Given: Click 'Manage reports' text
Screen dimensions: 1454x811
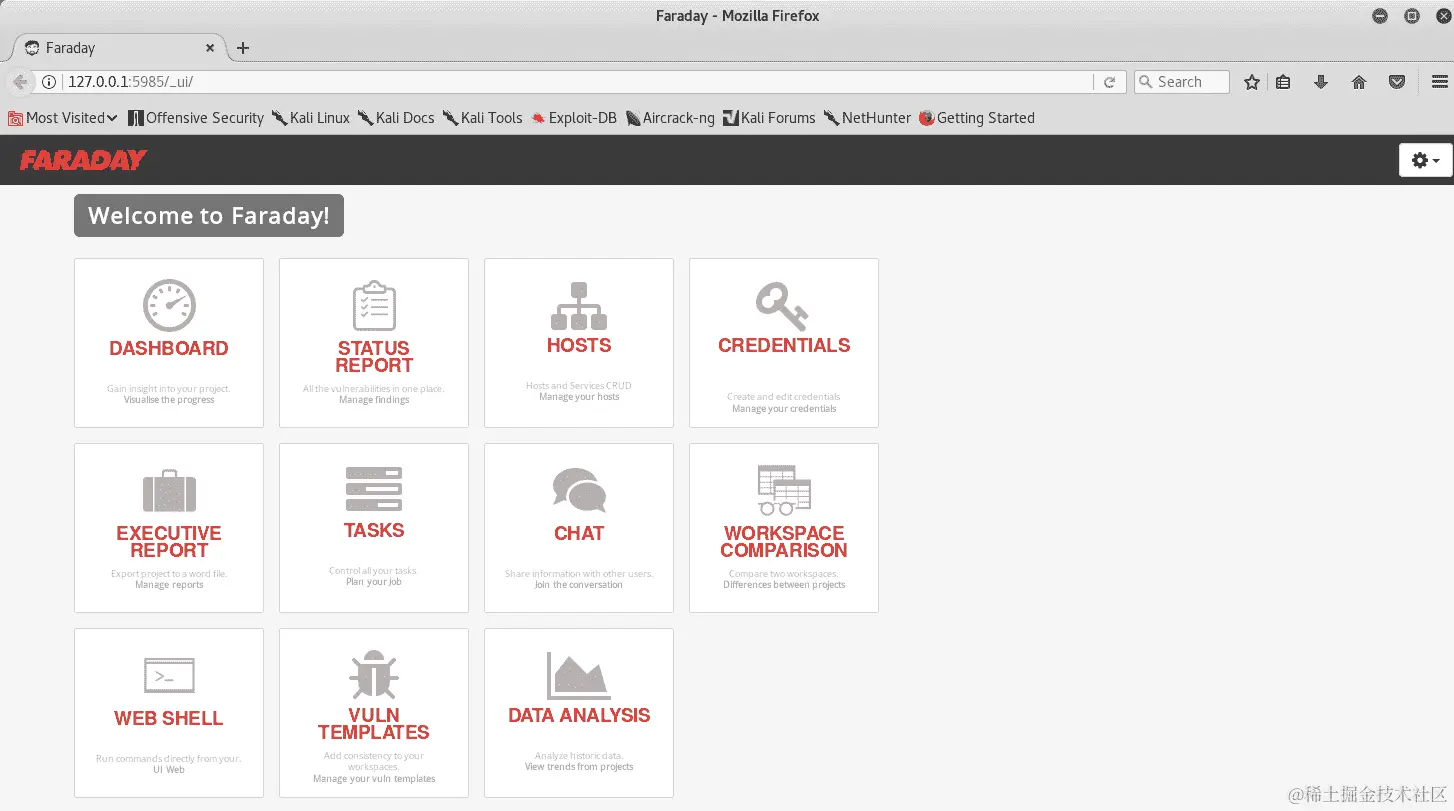Looking at the screenshot, I should click(x=169, y=585).
